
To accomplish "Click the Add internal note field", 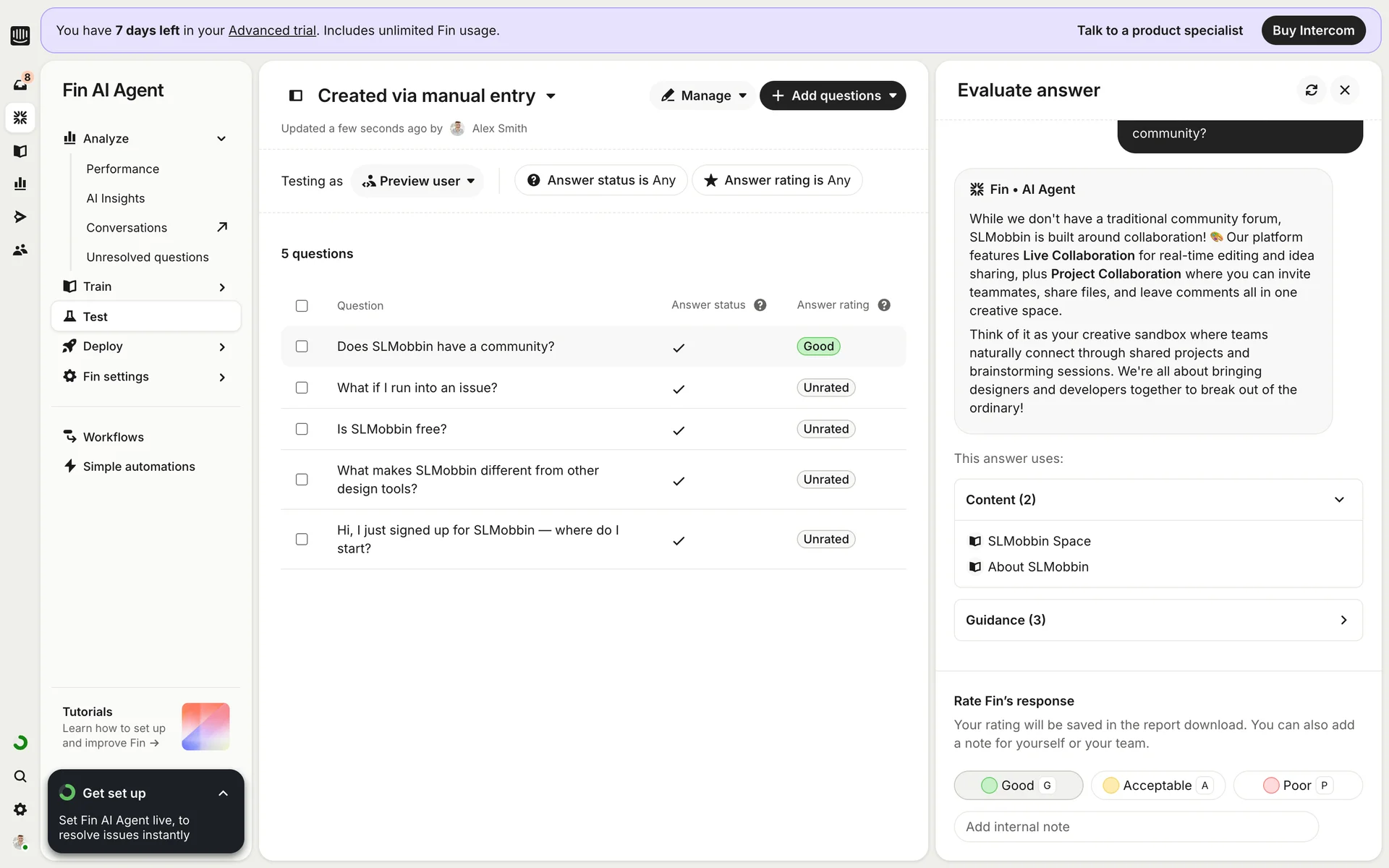I will tap(1136, 827).
